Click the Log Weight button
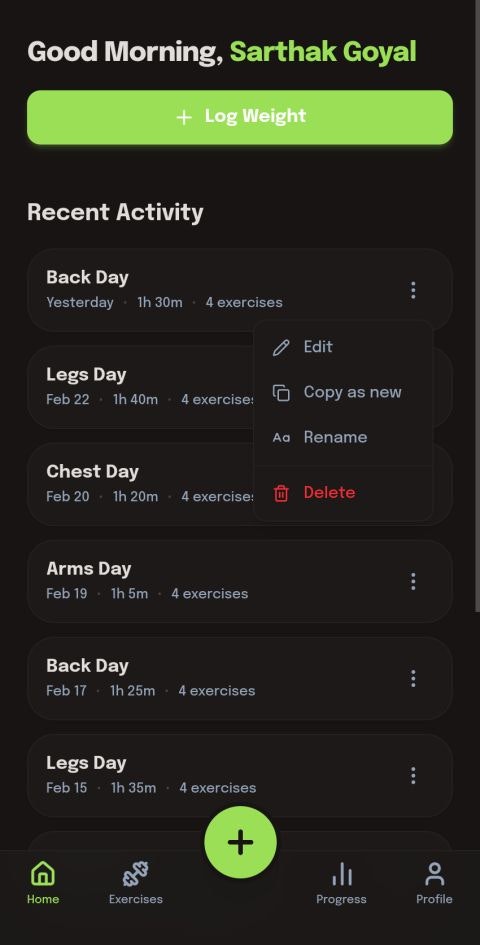The width and height of the screenshot is (480, 945). pyautogui.click(x=240, y=117)
